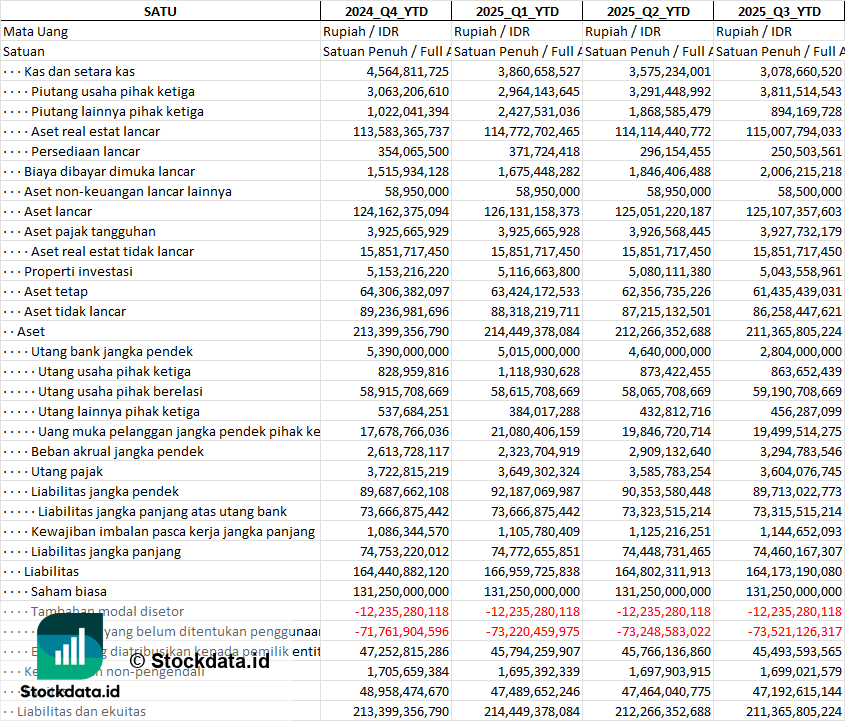Select the 2025_Q2_YTD column header

648,11
